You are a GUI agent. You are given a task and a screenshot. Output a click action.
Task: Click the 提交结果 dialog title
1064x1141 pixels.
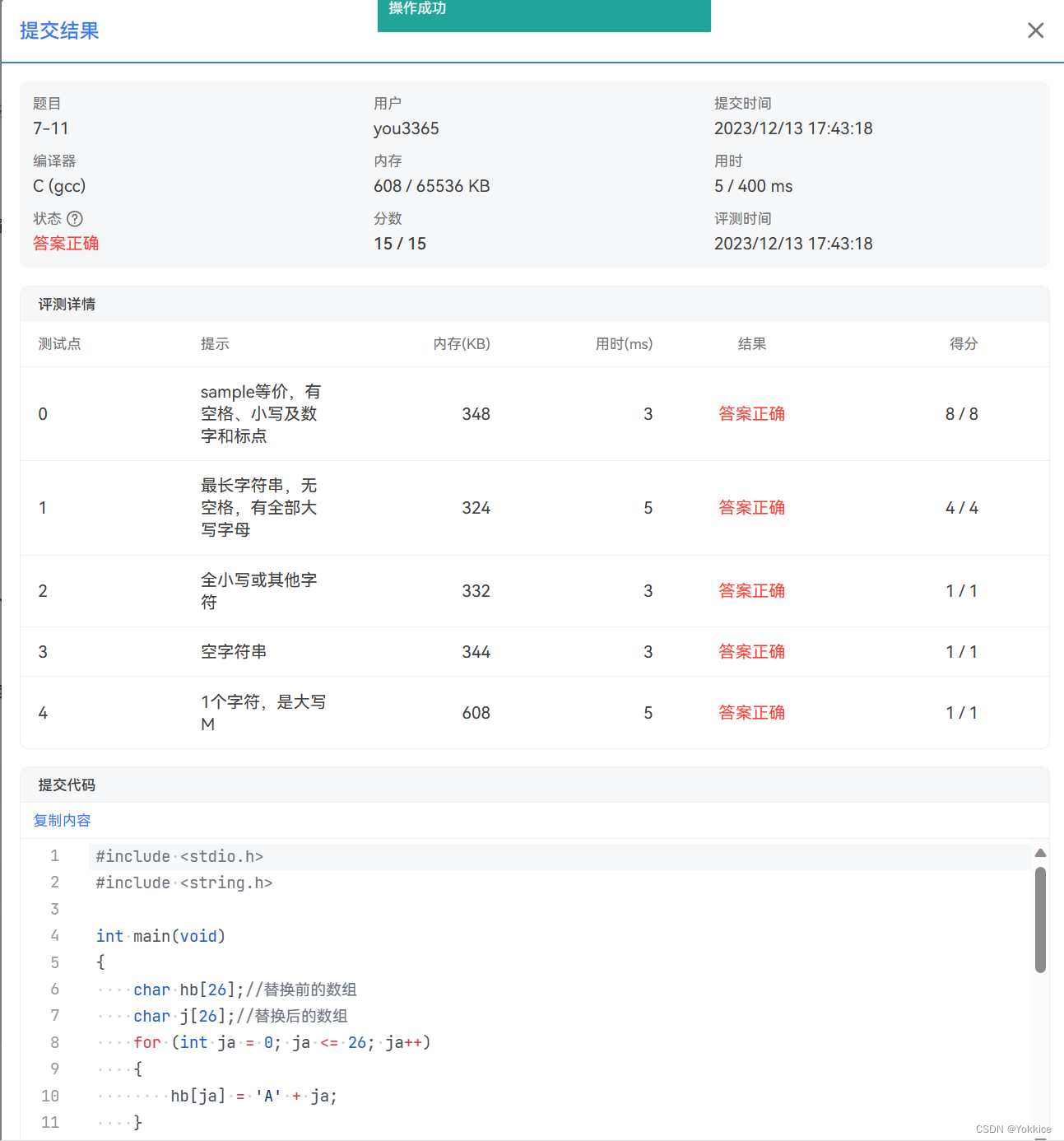58,30
